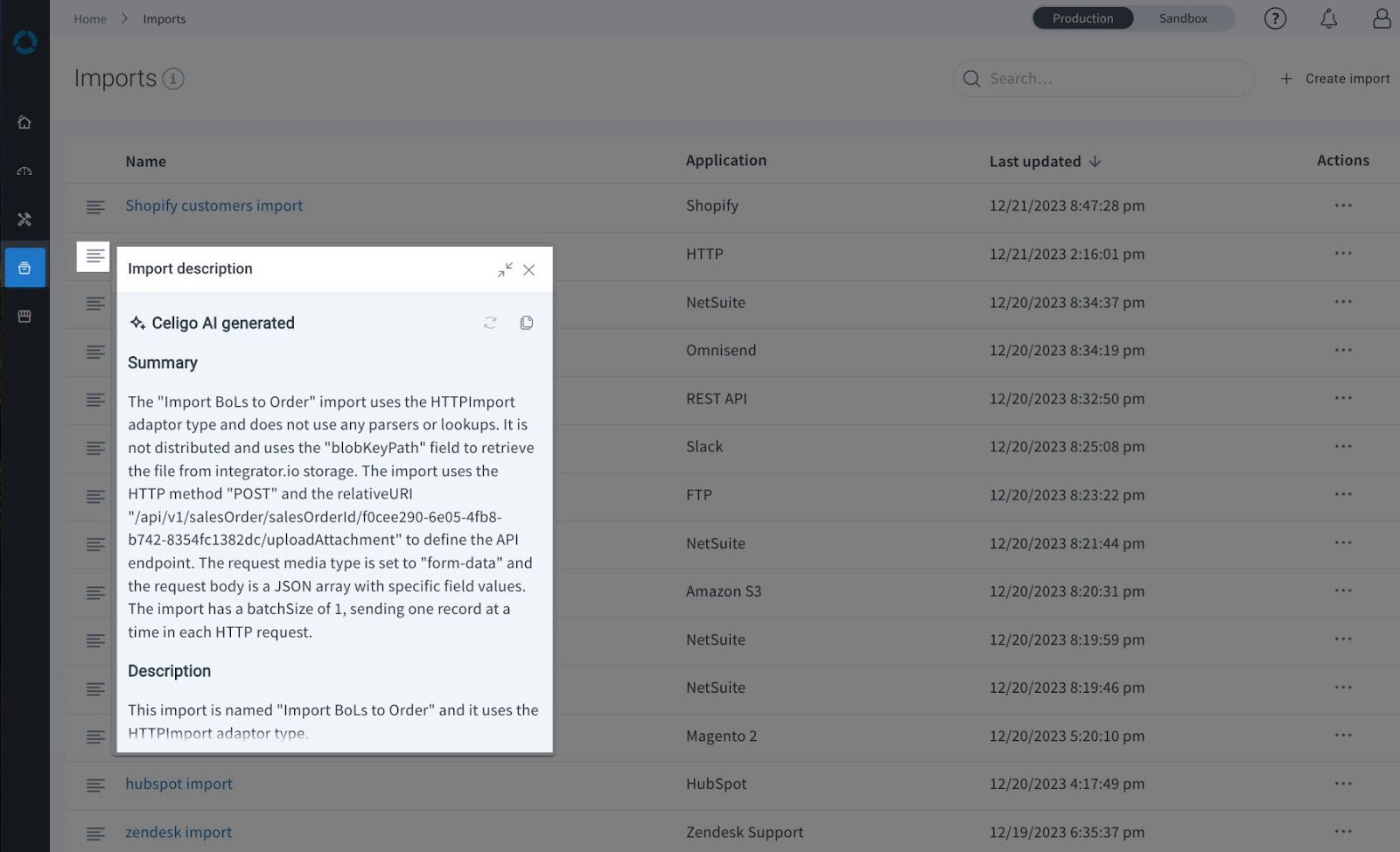Select the Imports breadcrumb item
This screenshot has height=852, width=1400.
(x=164, y=18)
